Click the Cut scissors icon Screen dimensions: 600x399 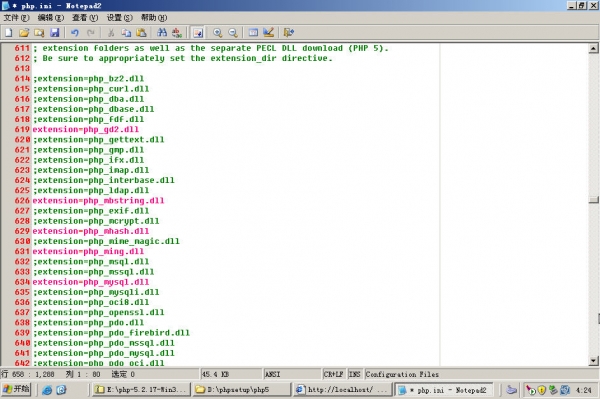pyautogui.click(x=111, y=33)
